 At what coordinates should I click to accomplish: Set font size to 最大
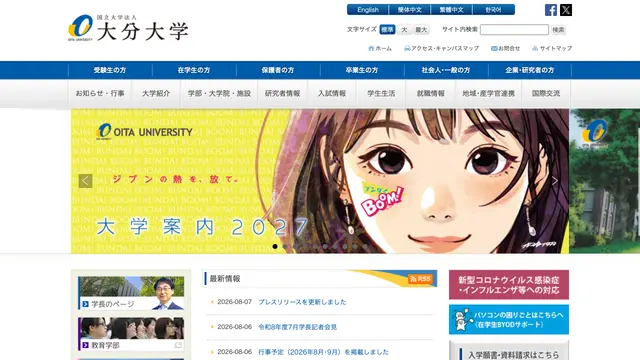pyautogui.click(x=421, y=29)
